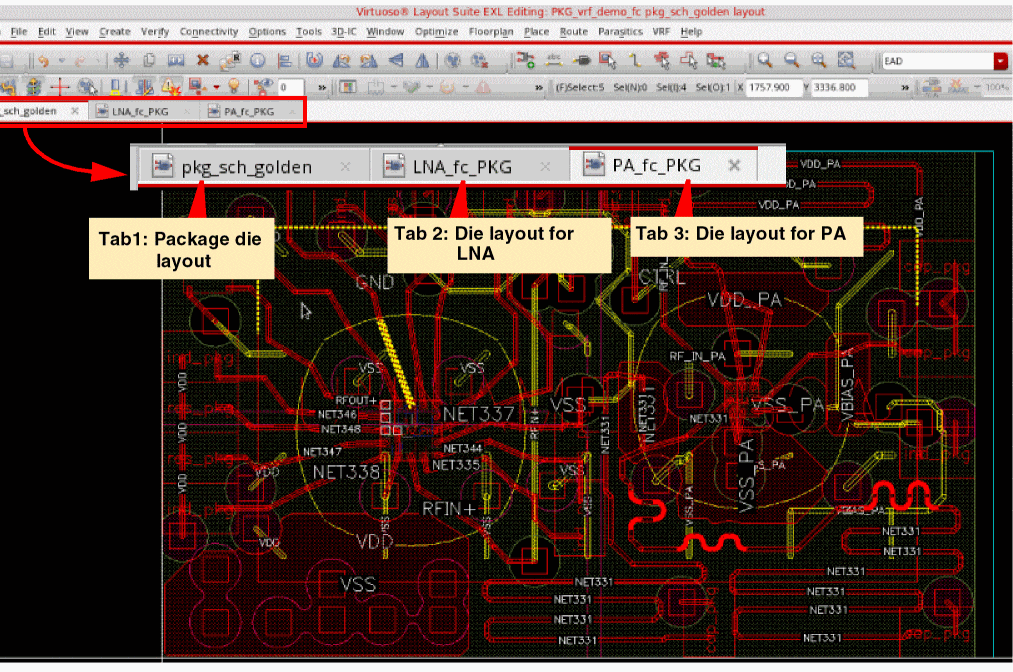Click the Undo arrow icon
Screen dimensions: 1013x672
point(45,61)
